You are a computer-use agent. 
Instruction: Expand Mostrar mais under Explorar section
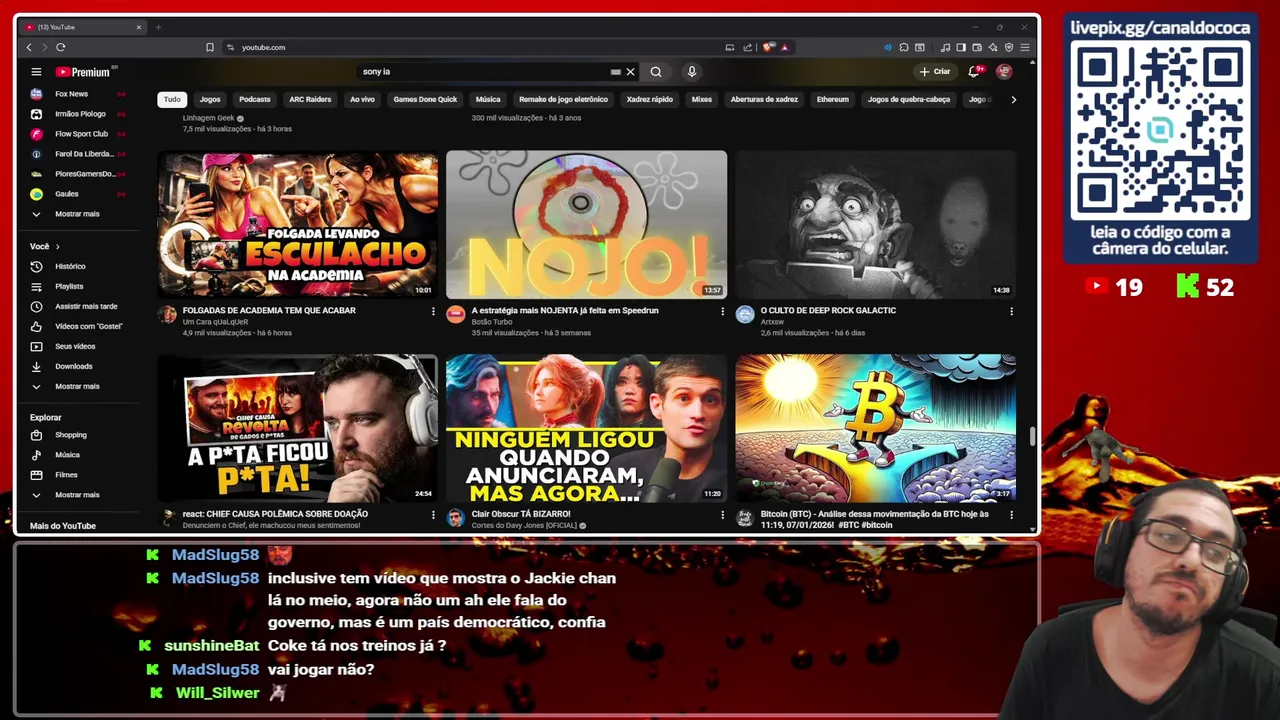click(77, 495)
